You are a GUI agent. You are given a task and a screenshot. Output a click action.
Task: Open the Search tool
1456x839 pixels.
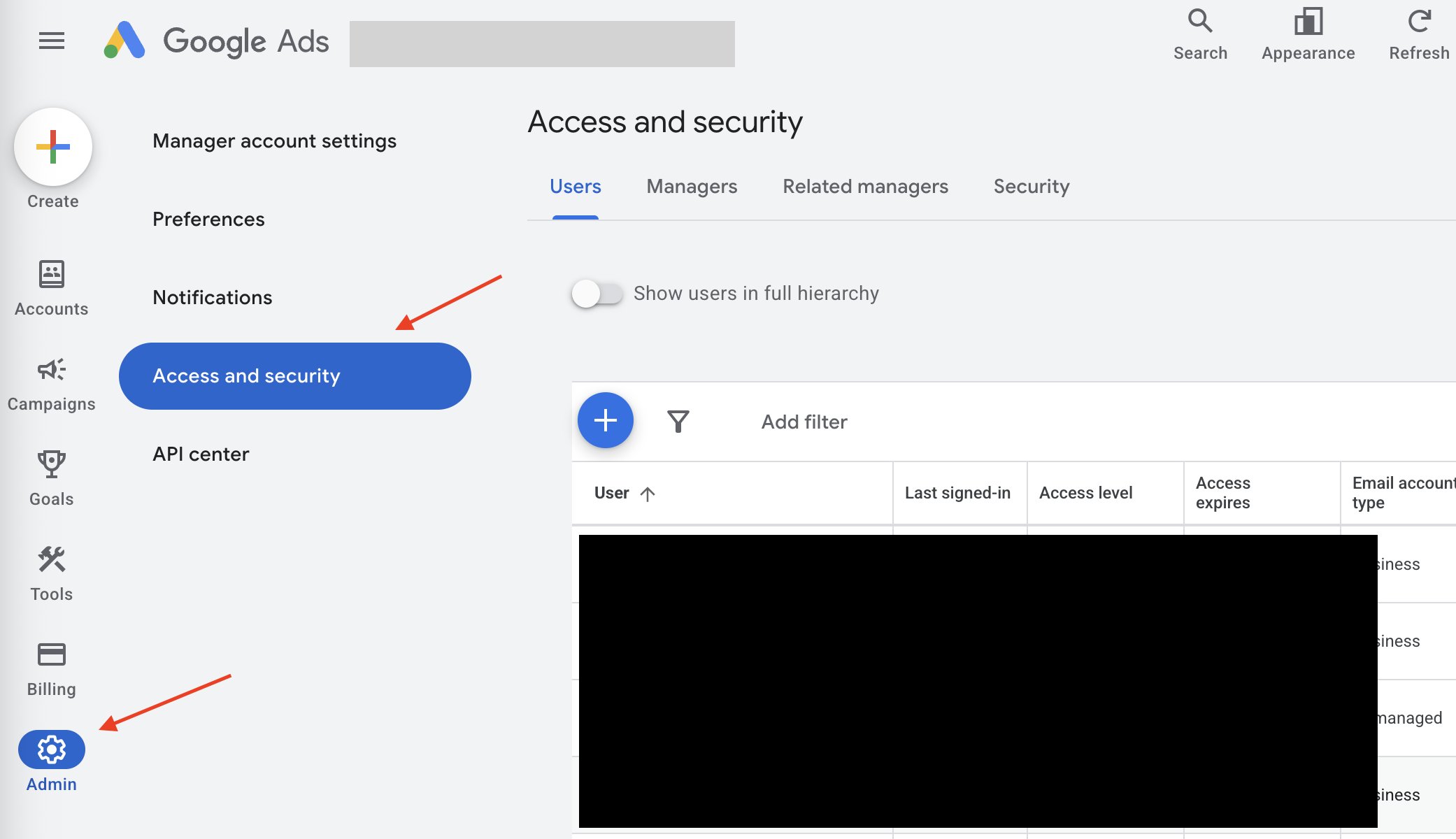pos(1200,34)
